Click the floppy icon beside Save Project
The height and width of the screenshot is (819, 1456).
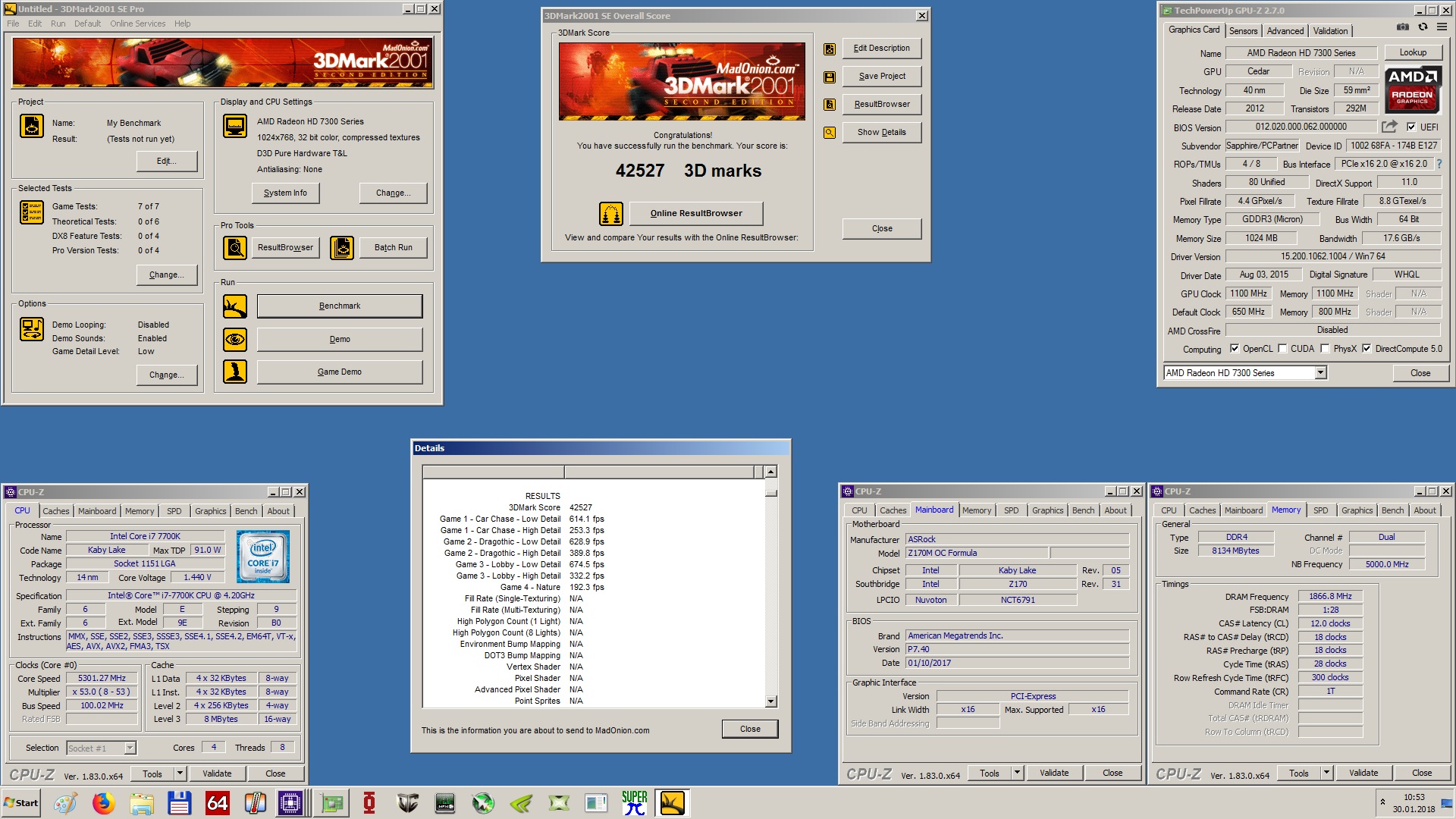point(830,77)
